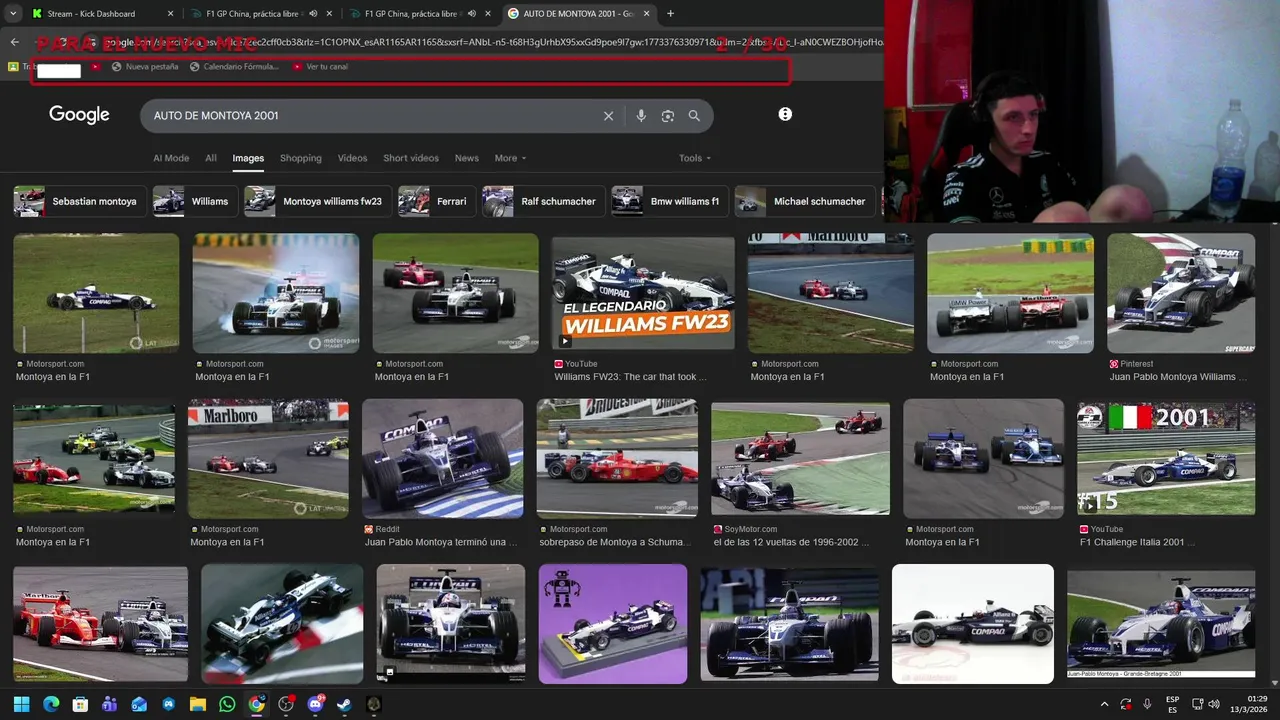Open File Explorer from the taskbar
The height and width of the screenshot is (720, 1280).
pos(197,704)
